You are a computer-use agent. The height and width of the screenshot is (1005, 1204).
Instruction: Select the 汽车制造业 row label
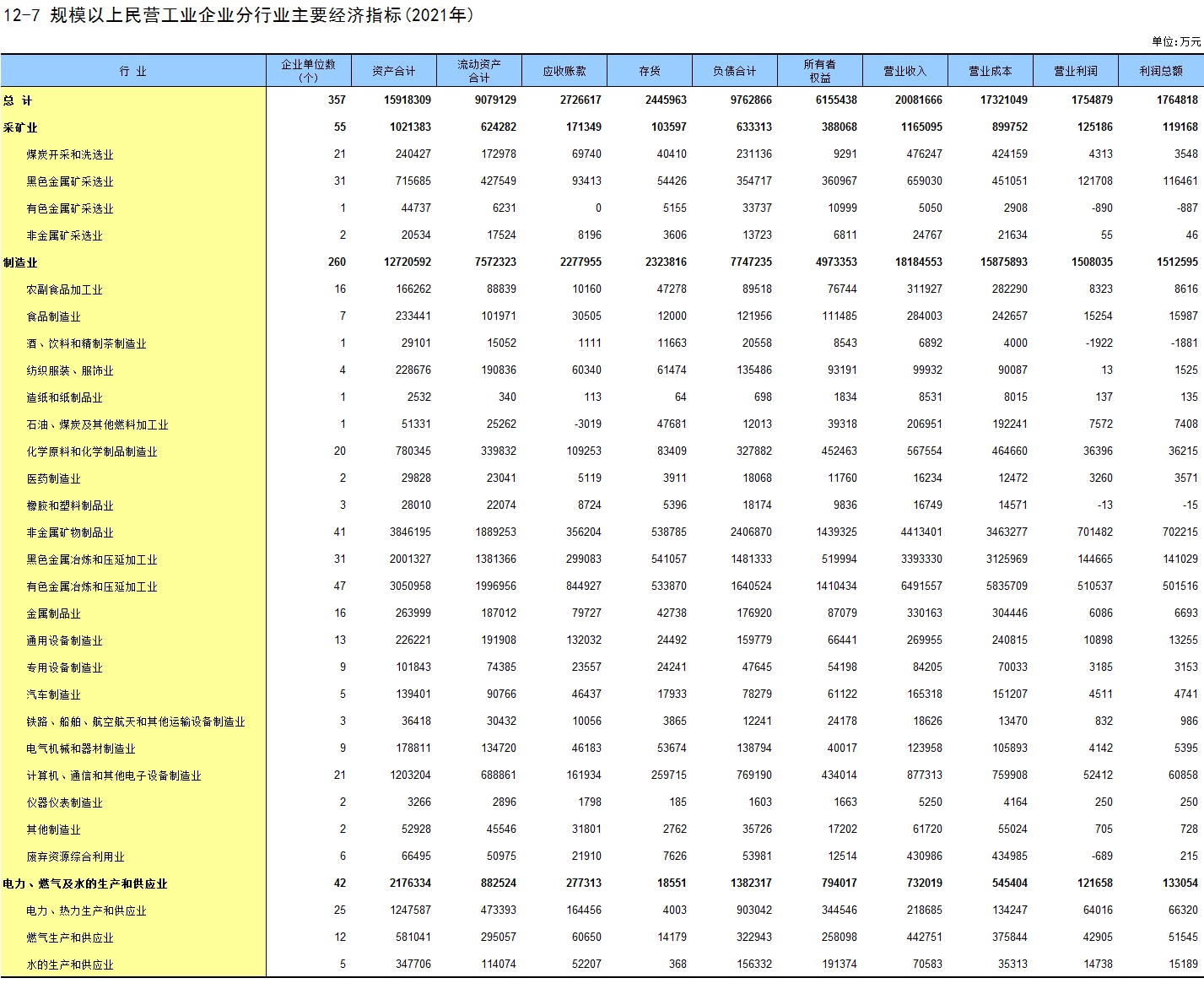tap(53, 694)
